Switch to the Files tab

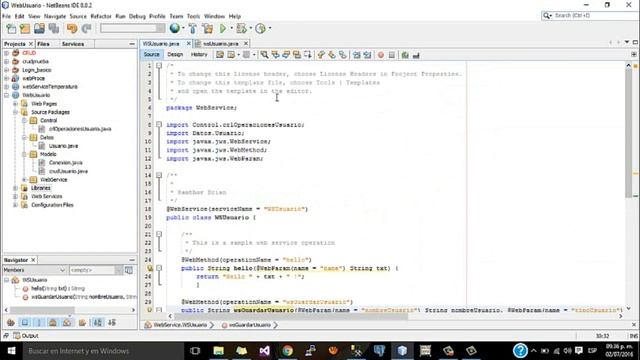pyautogui.click(x=43, y=44)
